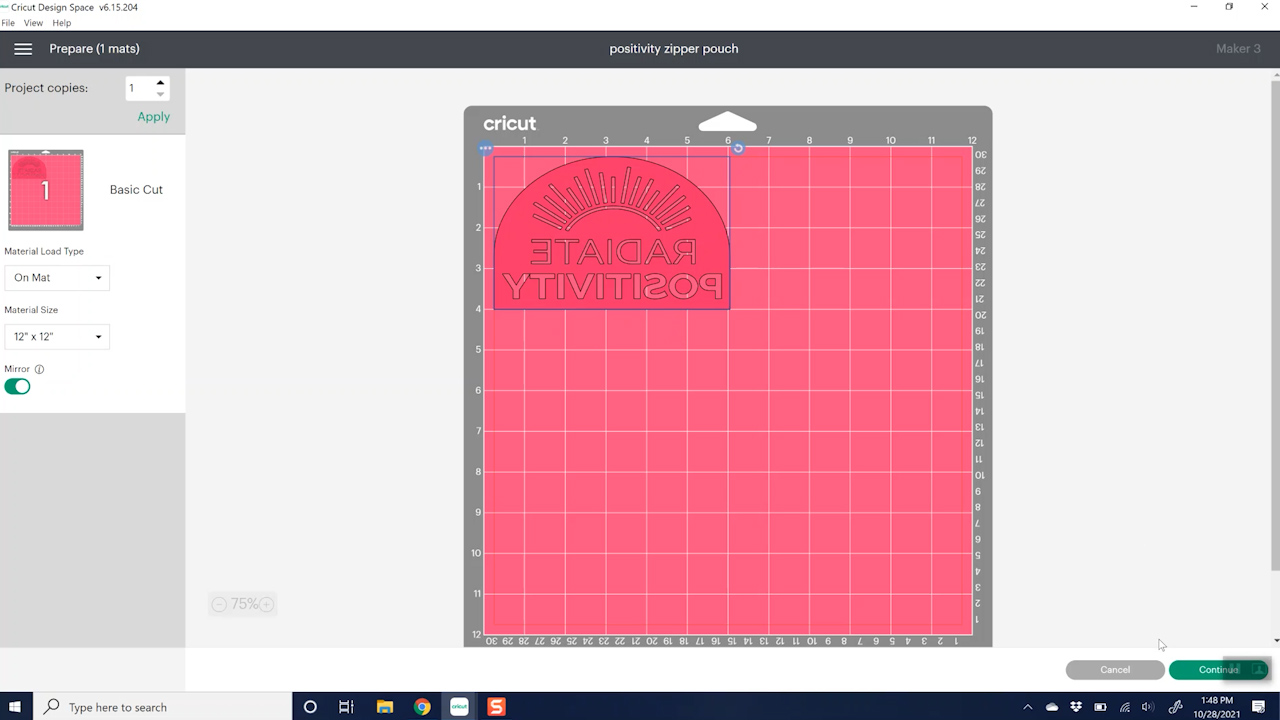Click the green Continue button
Image resolution: width=1280 pixels, height=720 pixels.
click(x=1219, y=670)
